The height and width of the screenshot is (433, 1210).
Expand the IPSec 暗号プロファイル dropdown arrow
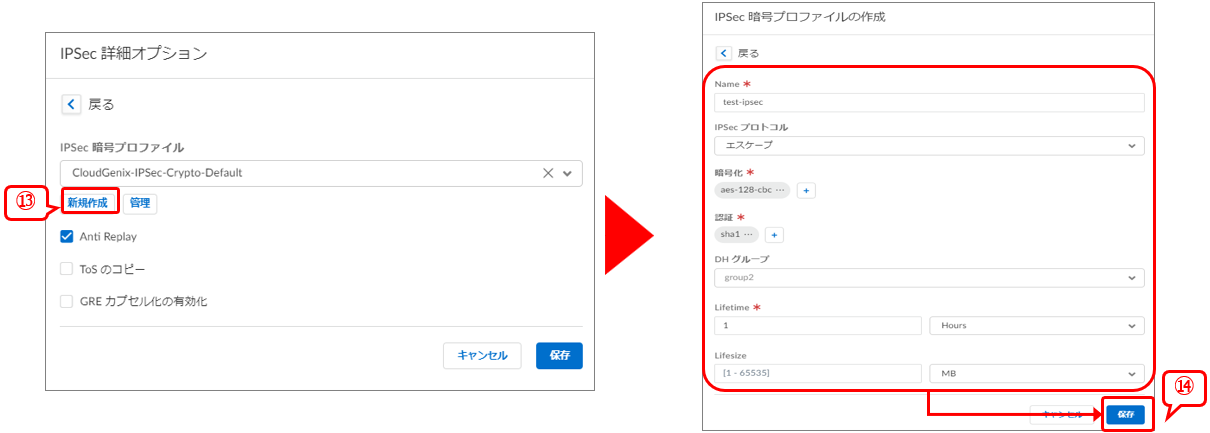pos(568,173)
